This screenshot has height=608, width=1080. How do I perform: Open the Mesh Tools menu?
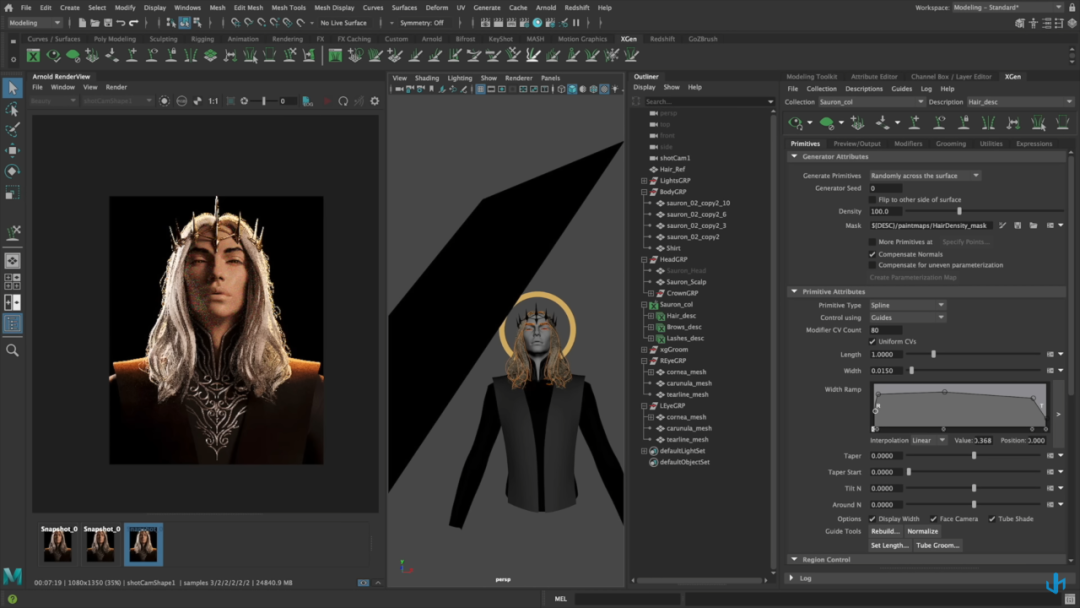(288, 7)
